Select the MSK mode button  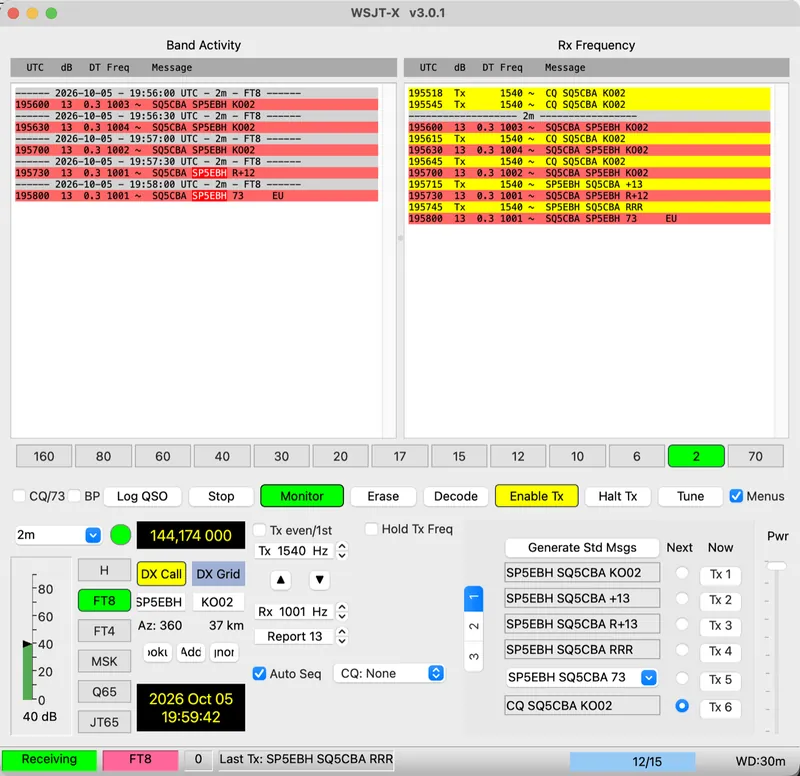104,662
